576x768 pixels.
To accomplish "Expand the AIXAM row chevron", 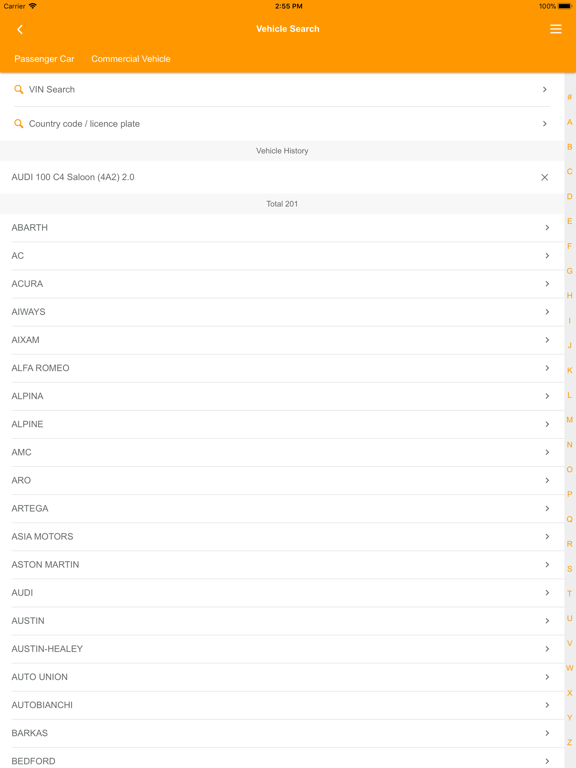I will (x=547, y=340).
